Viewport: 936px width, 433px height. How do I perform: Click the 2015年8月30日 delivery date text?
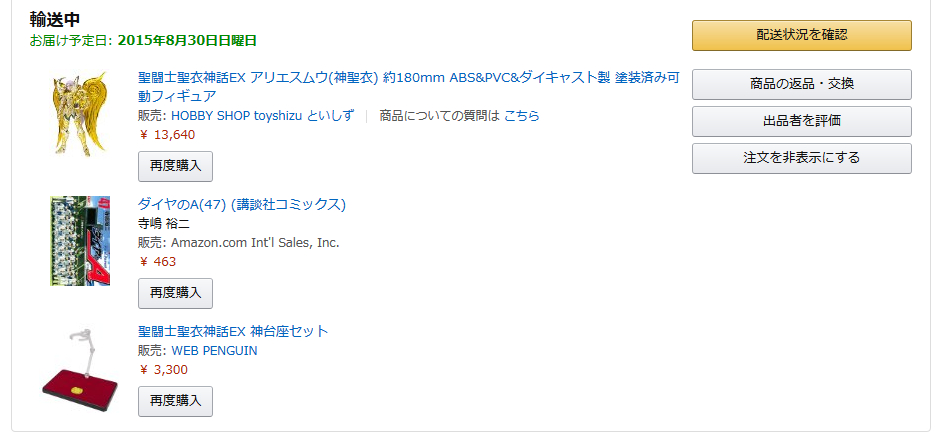point(187,41)
